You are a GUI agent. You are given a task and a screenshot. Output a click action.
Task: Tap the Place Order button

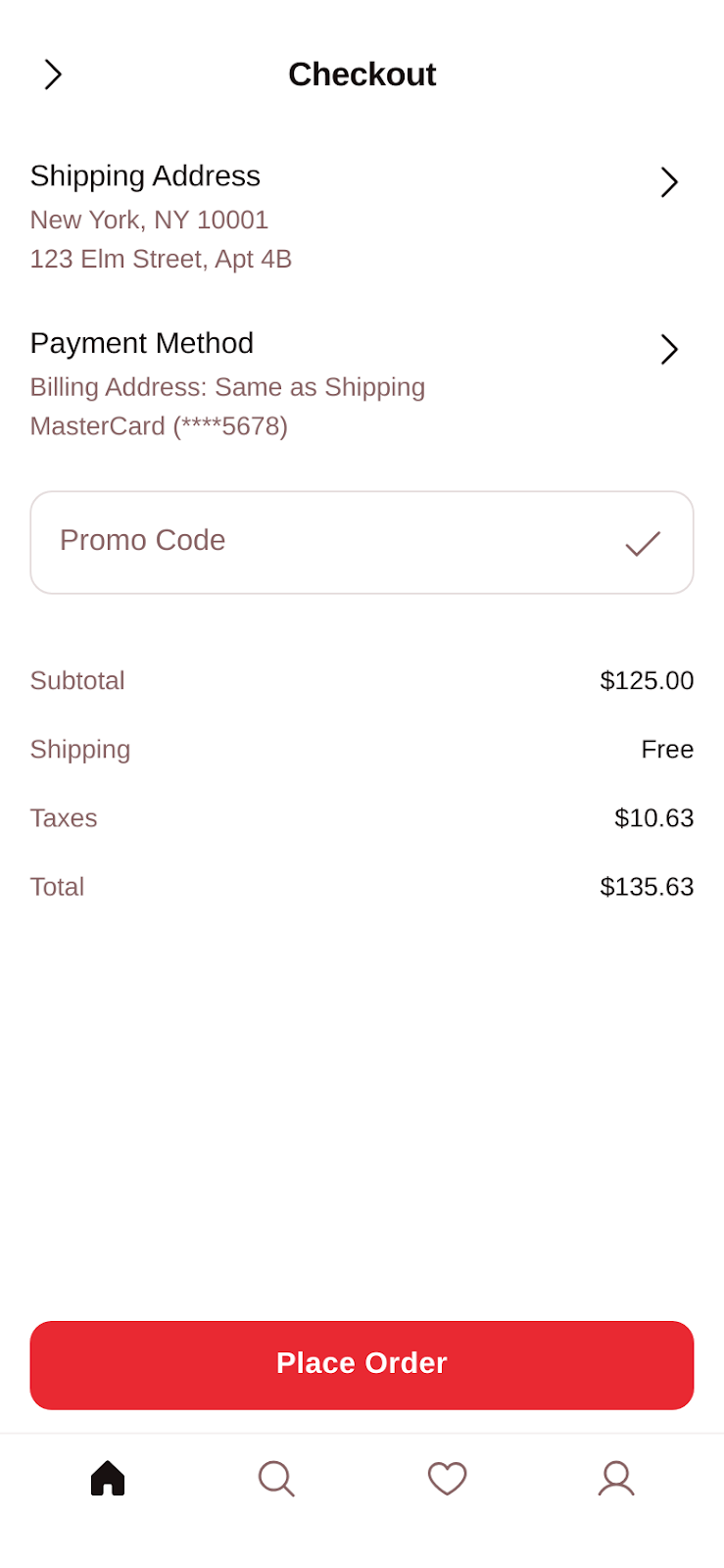coord(362,1365)
